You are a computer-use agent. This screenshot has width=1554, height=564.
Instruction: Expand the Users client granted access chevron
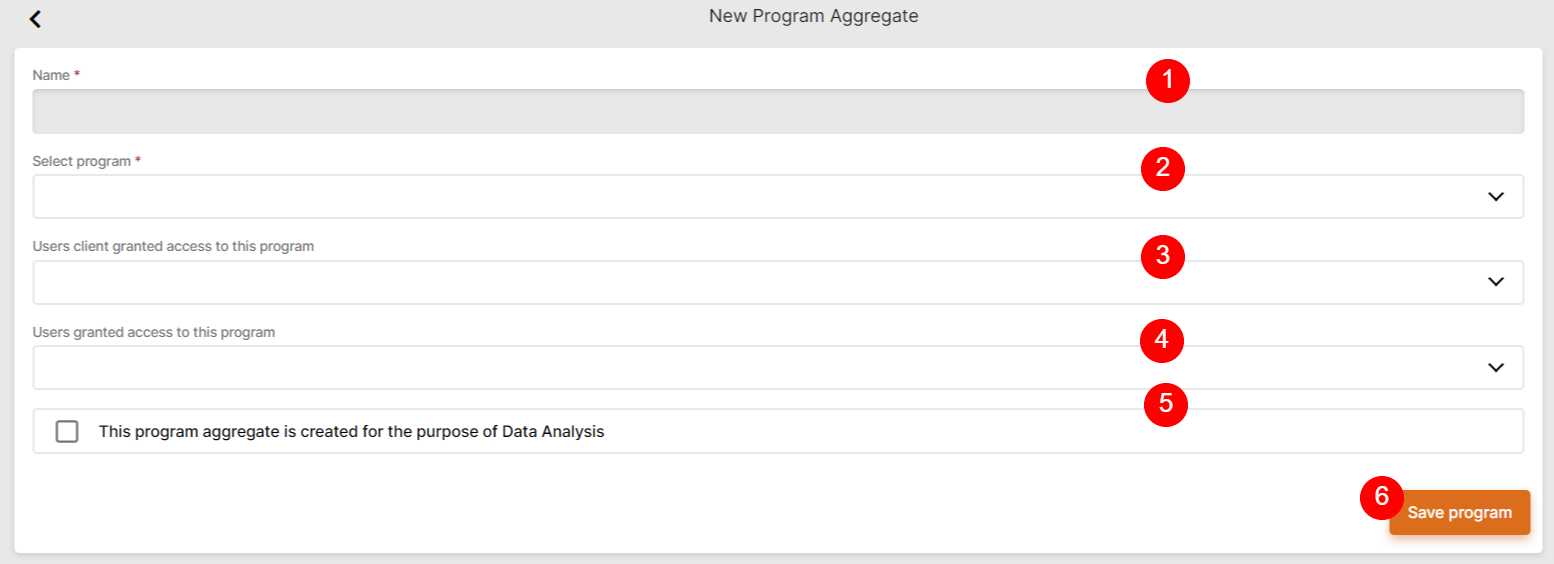click(x=1496, y=283)
